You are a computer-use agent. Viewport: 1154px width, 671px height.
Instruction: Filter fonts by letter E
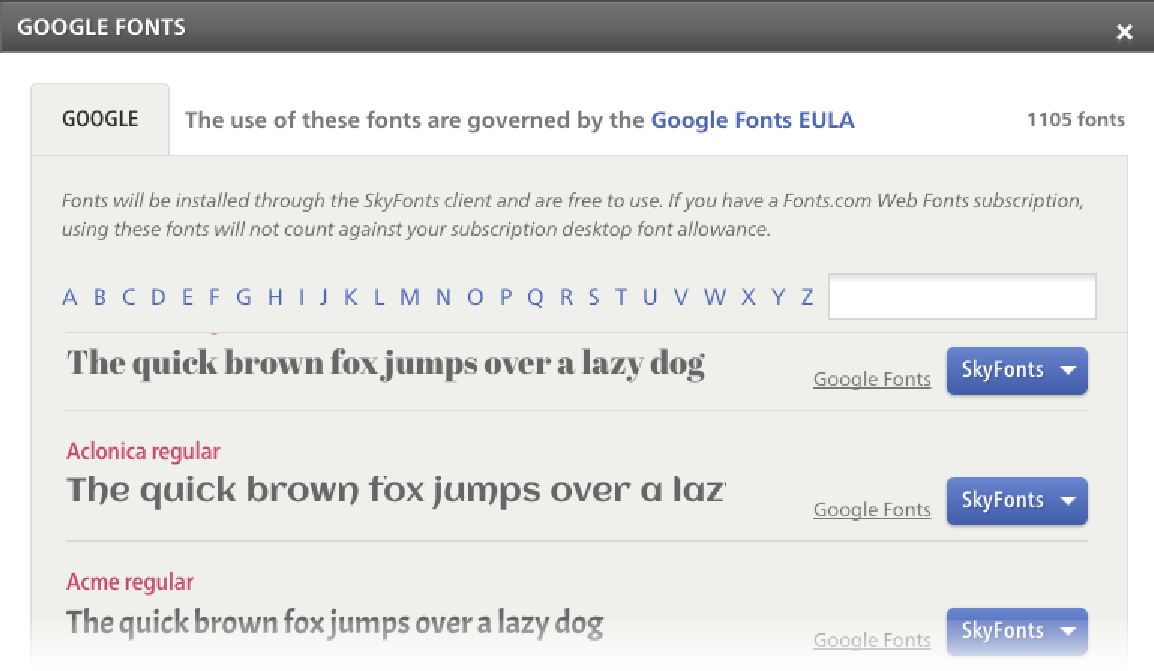(x=188, y=297)
